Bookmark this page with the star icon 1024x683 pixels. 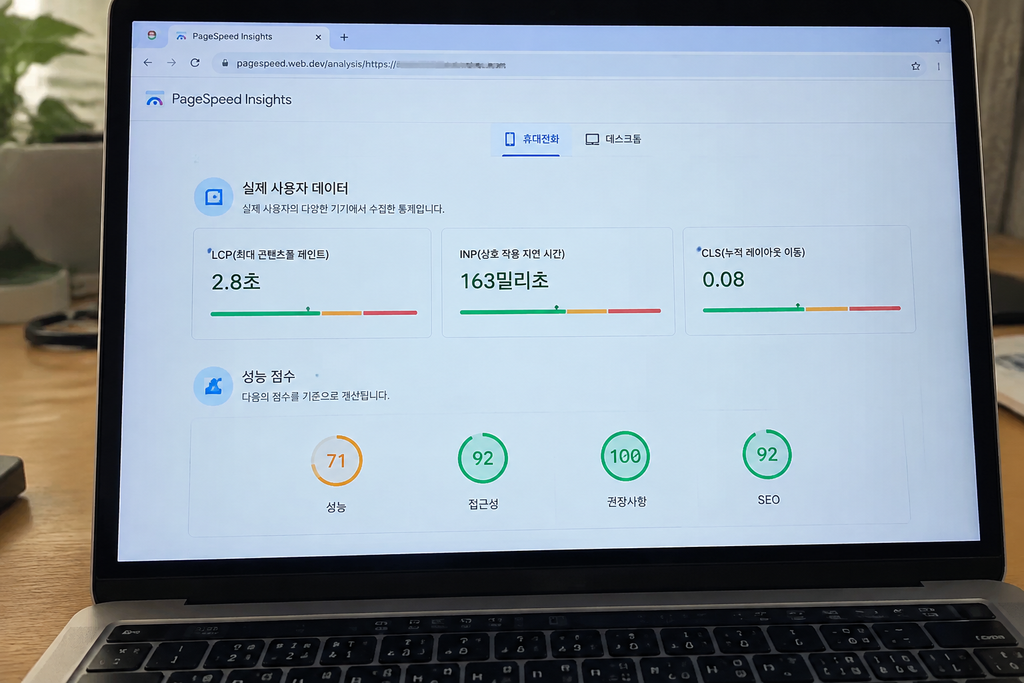[x=916, y=66]
